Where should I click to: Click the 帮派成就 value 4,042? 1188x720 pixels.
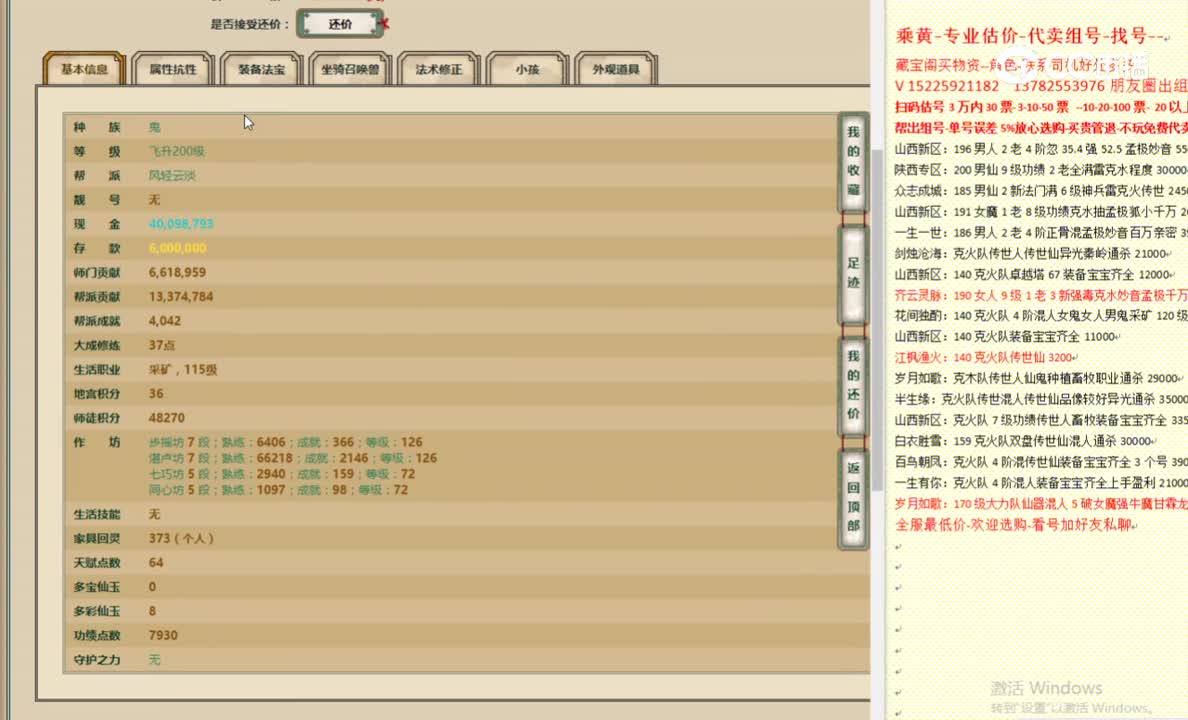pos(164,321)
